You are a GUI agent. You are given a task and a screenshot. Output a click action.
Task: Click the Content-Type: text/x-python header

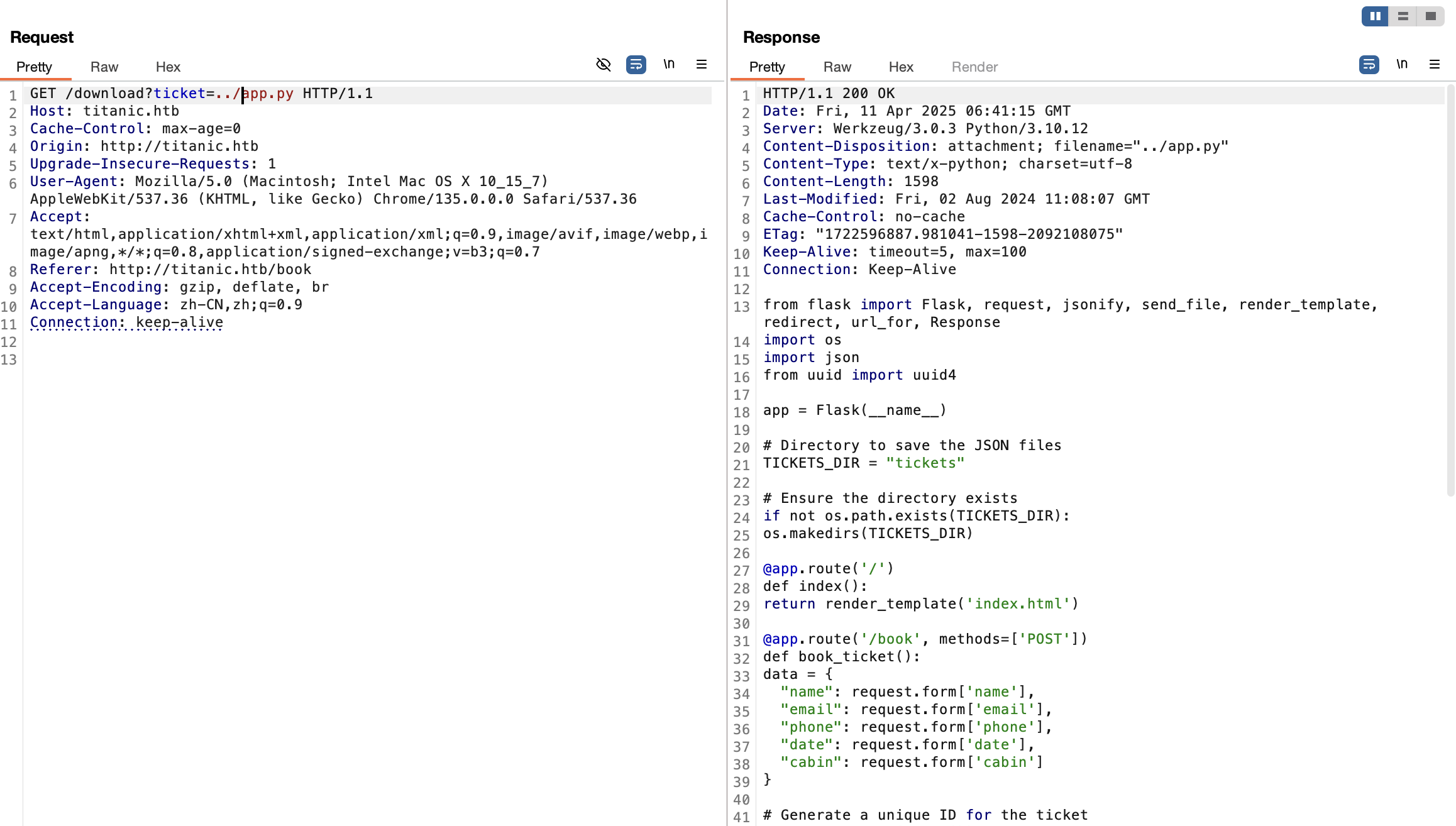coord(947,163)
